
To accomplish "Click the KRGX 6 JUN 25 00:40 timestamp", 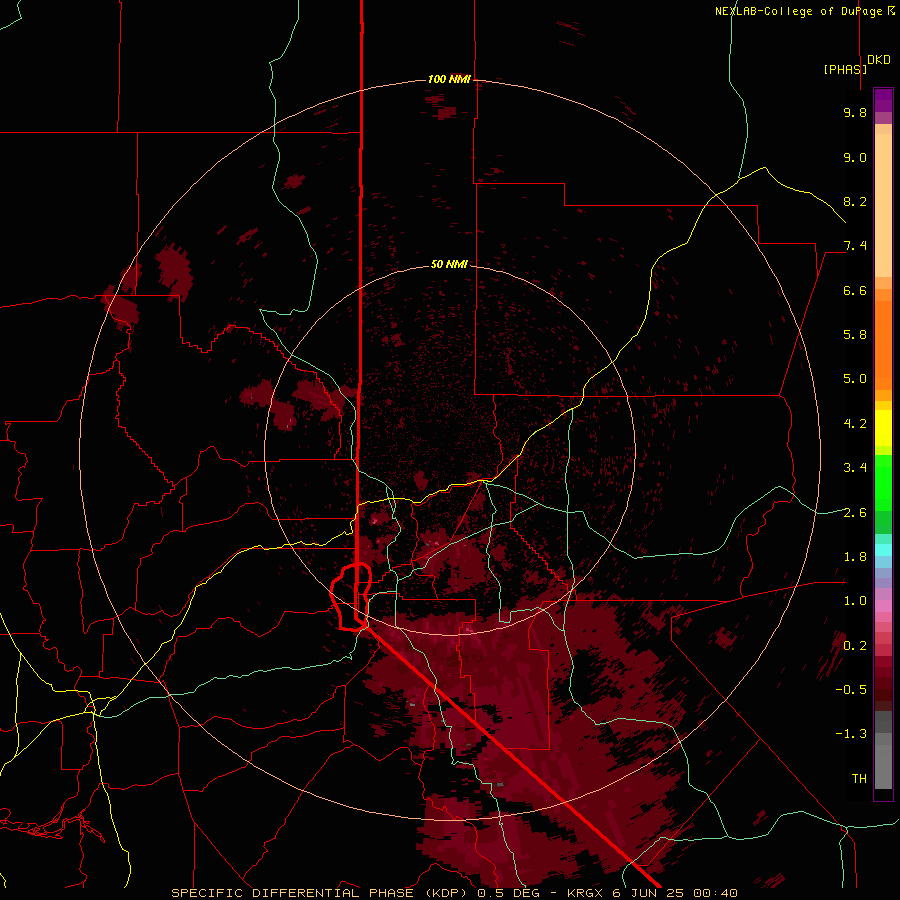I will 652,893.
